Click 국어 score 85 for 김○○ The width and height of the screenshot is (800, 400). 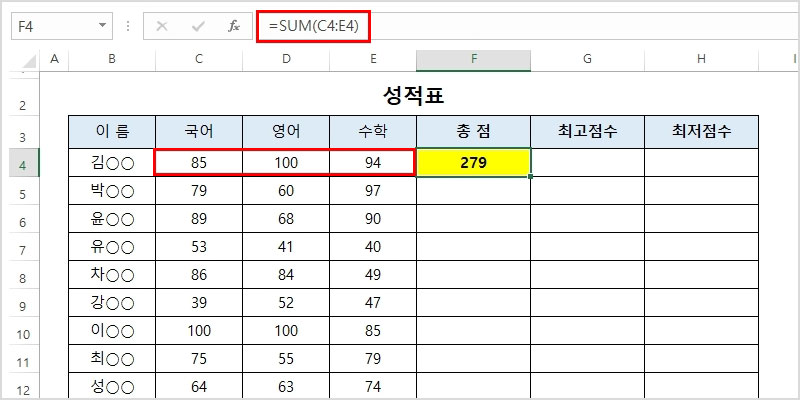click(x=199, y=163)
